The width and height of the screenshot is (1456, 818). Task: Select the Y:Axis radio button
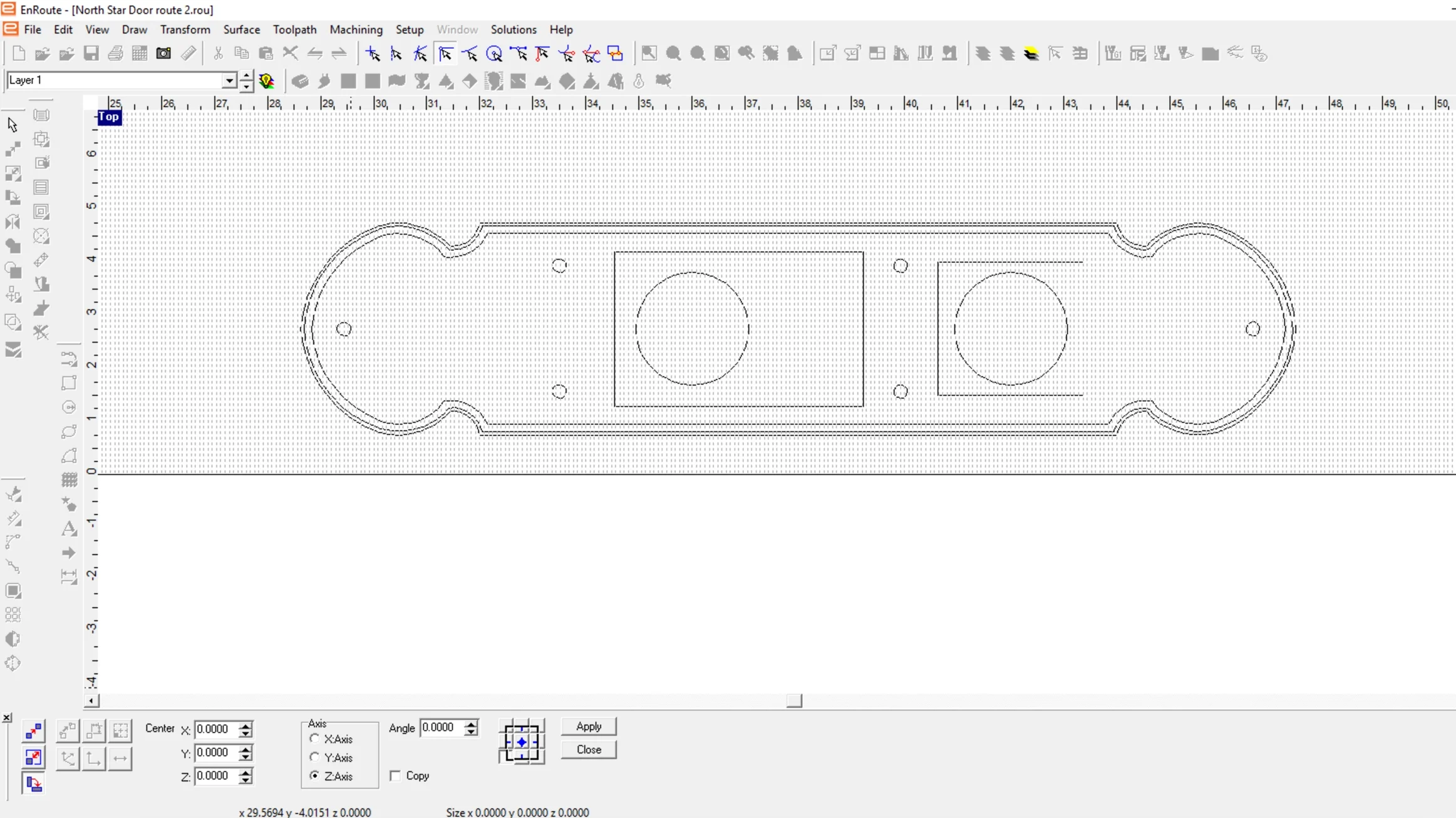[315, 757]
